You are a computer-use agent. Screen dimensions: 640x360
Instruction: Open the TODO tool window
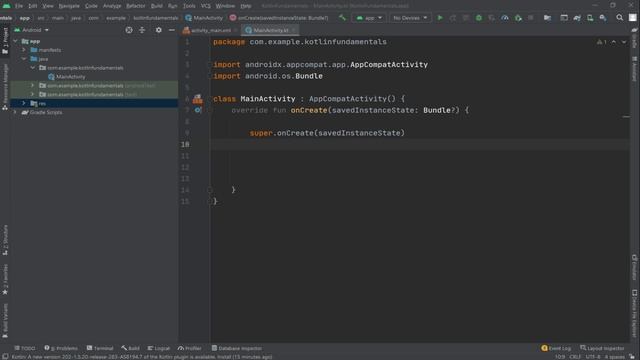(x=25, y=348)
